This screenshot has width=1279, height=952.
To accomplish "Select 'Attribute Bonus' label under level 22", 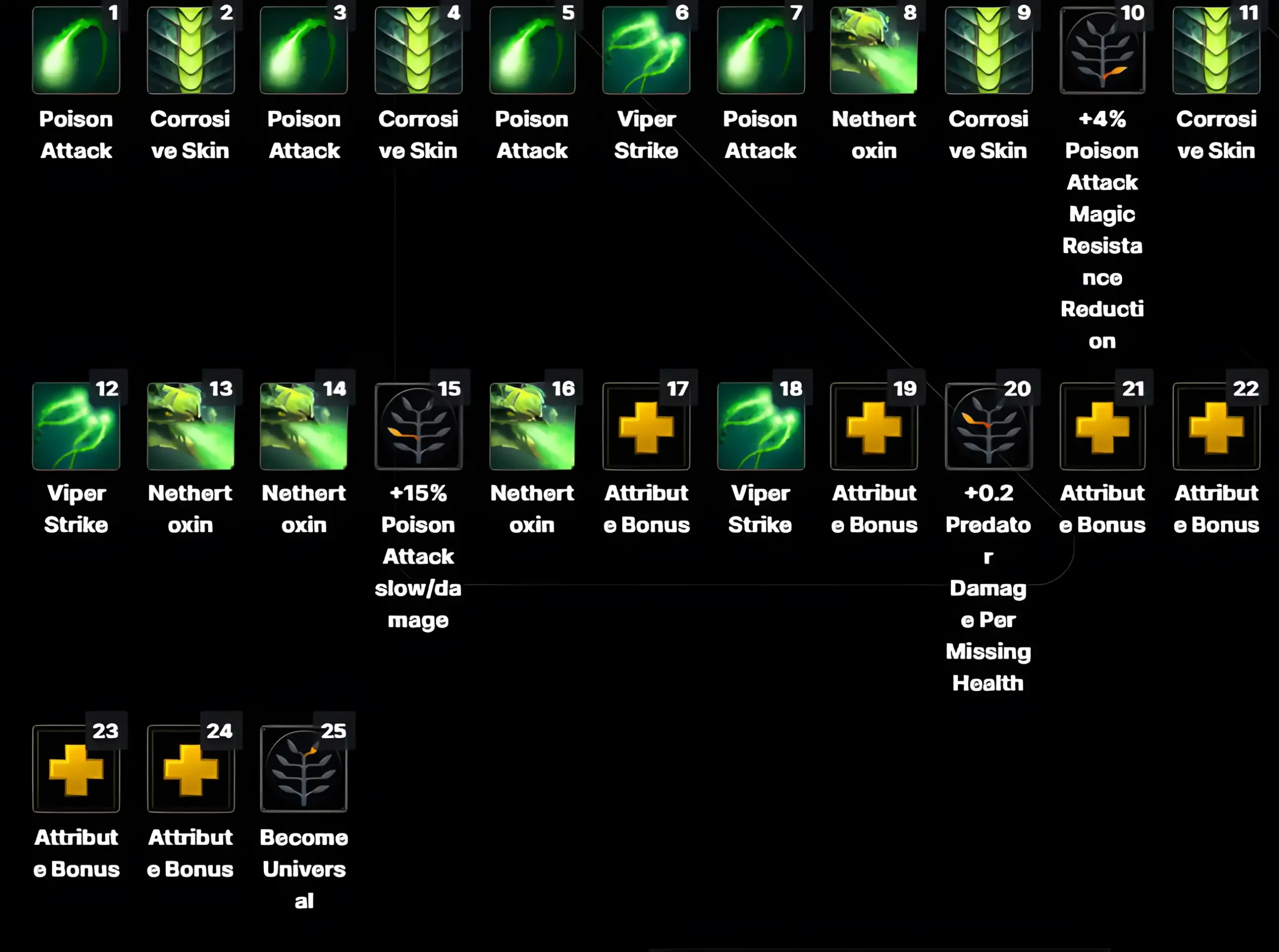I will pyautogui.click(x=1216, y=509).
